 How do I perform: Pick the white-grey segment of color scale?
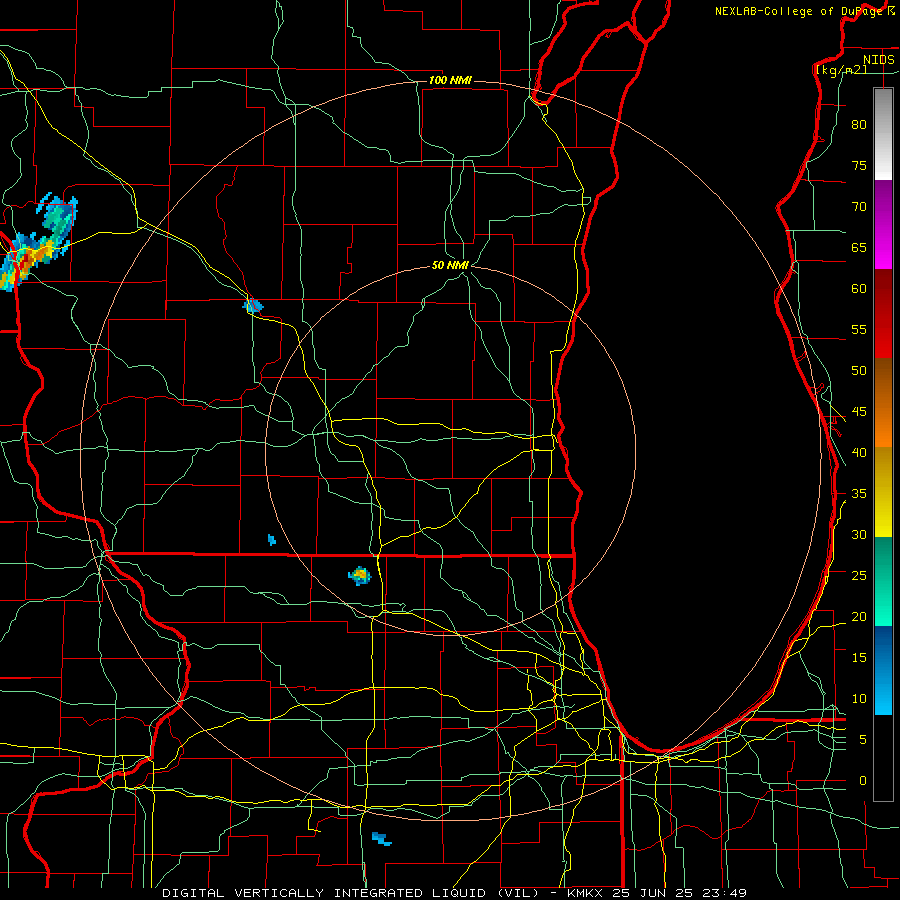pos(883,134)
